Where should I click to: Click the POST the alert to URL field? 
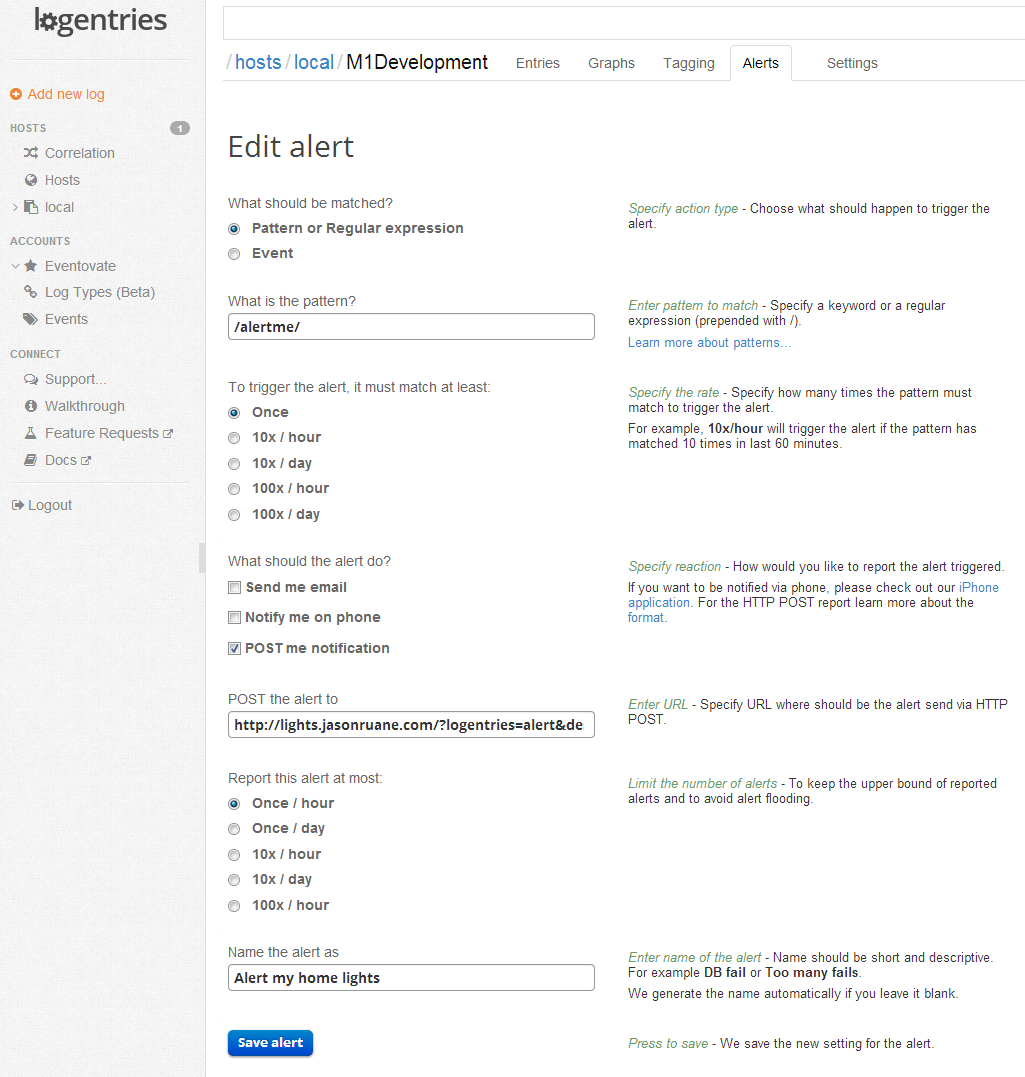pos(411,724)
